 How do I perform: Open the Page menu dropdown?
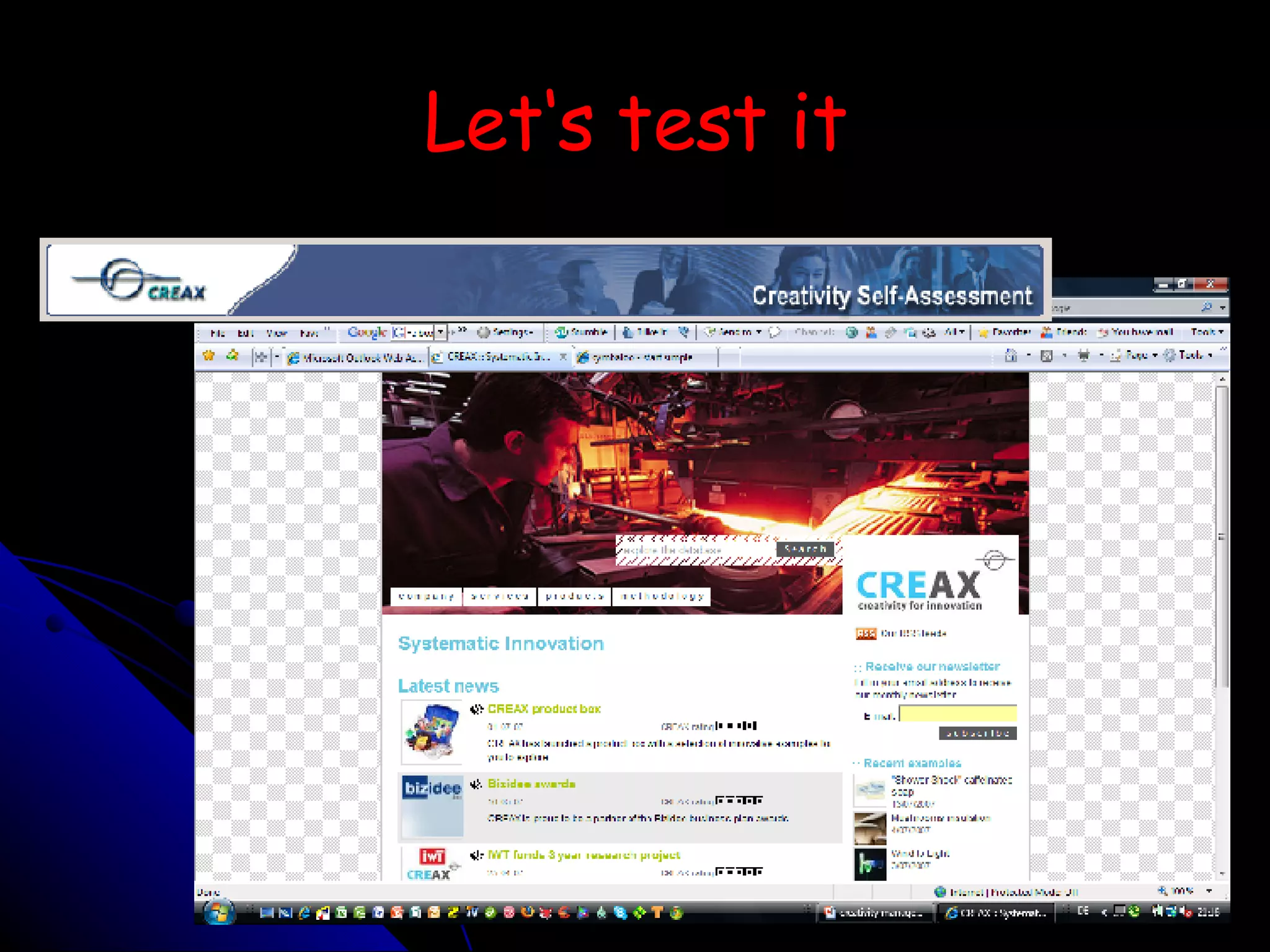1155,356
